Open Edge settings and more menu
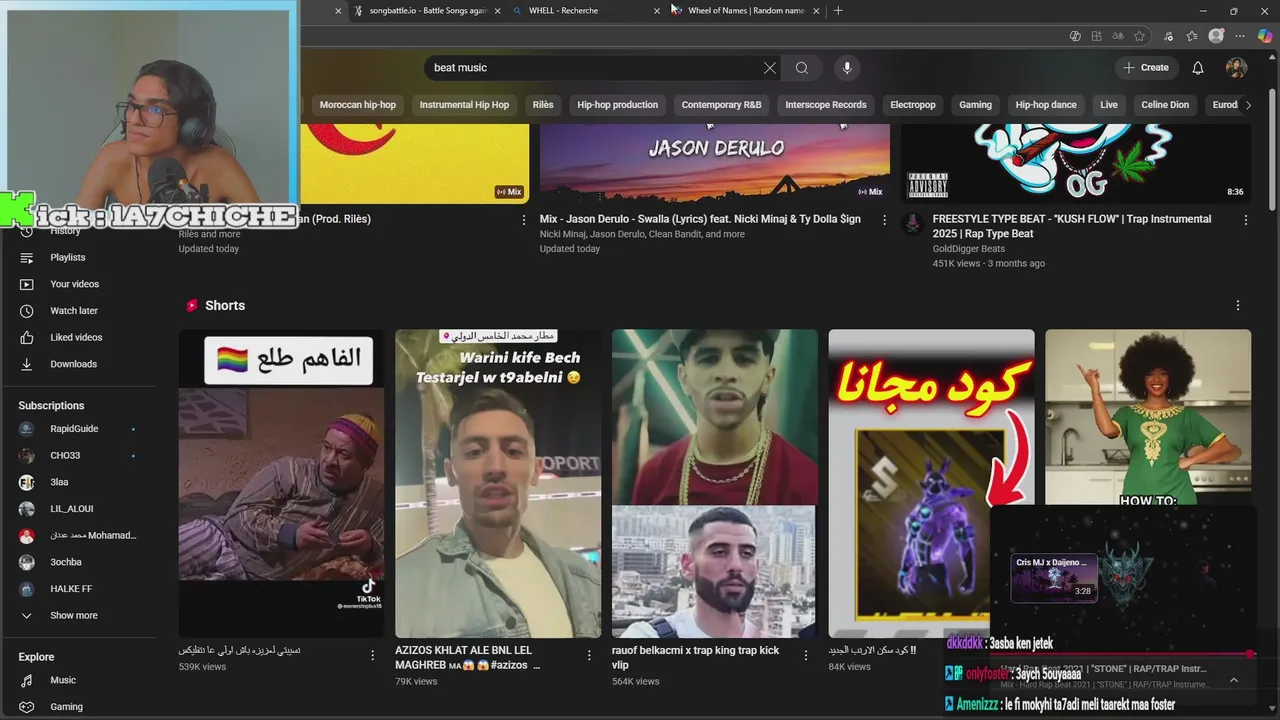 pyautogui.click(x=1240, y=36)
